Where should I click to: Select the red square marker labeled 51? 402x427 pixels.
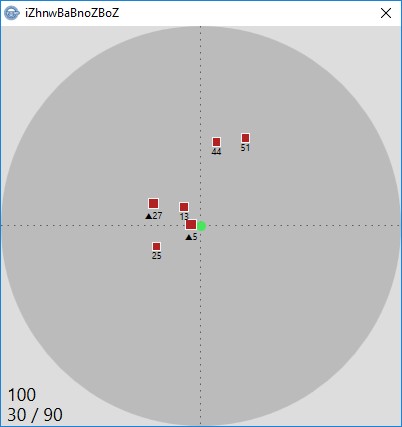245,138
